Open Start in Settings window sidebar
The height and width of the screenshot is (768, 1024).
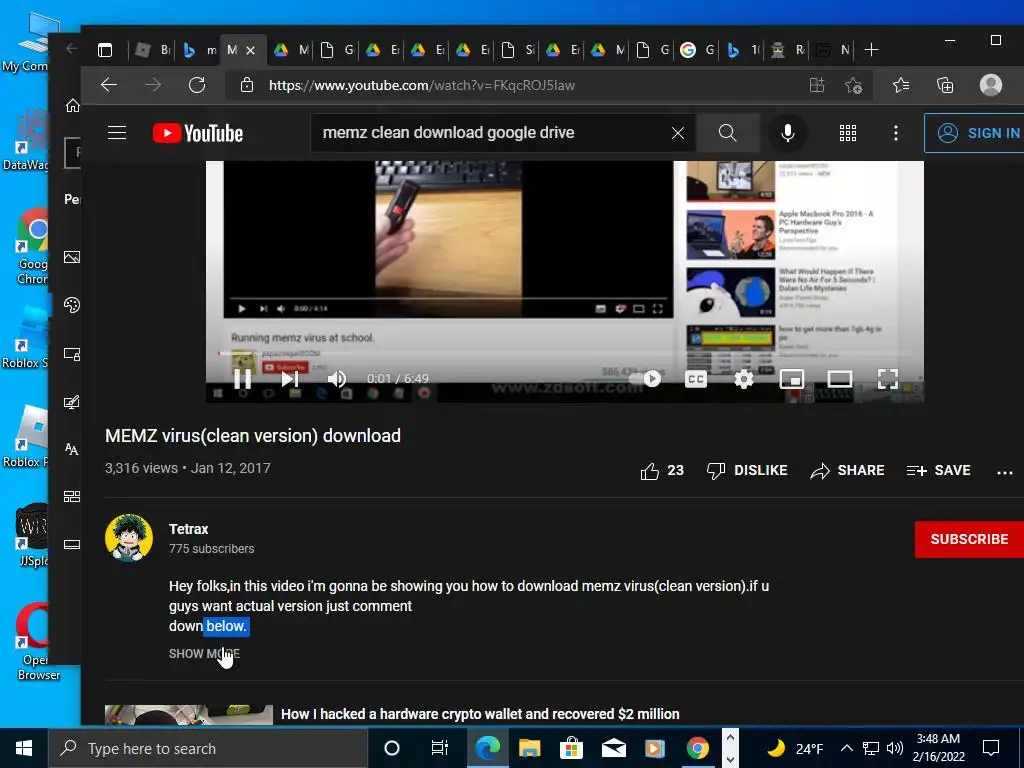point(72,496)
